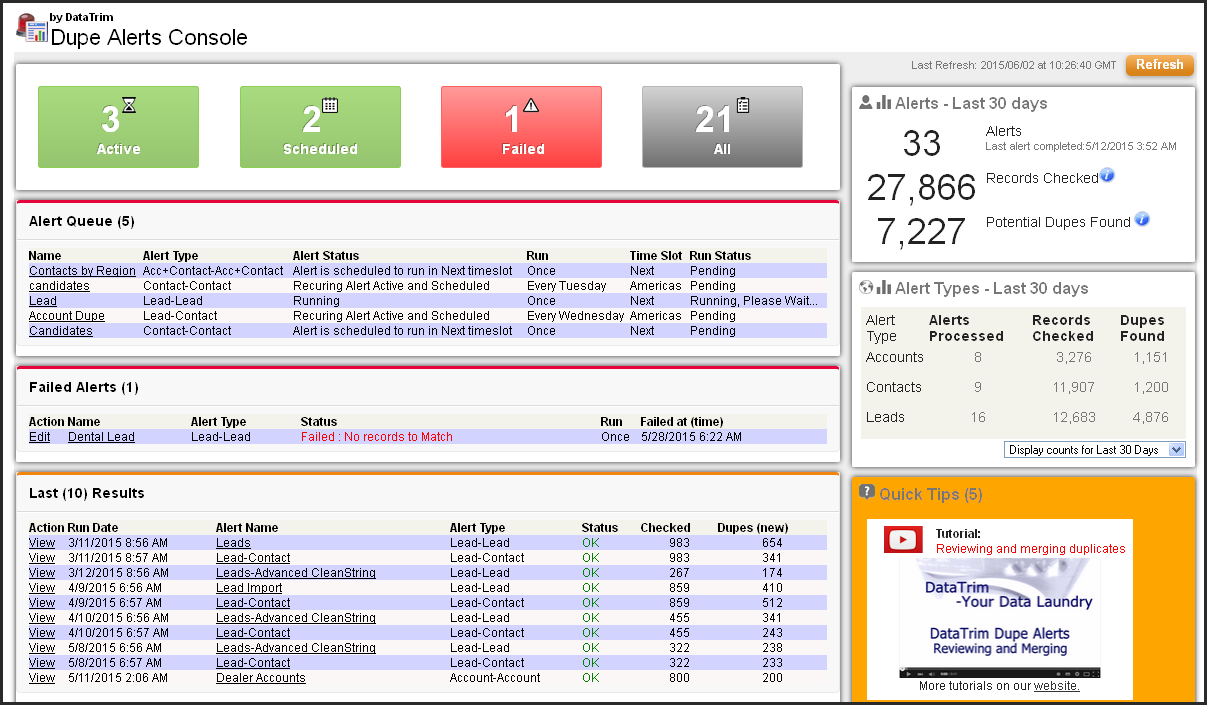View the result from 5/8/2015 6:56 AM
The width and height of the screenshot is (1207, 705).
[x=42, y=648]
